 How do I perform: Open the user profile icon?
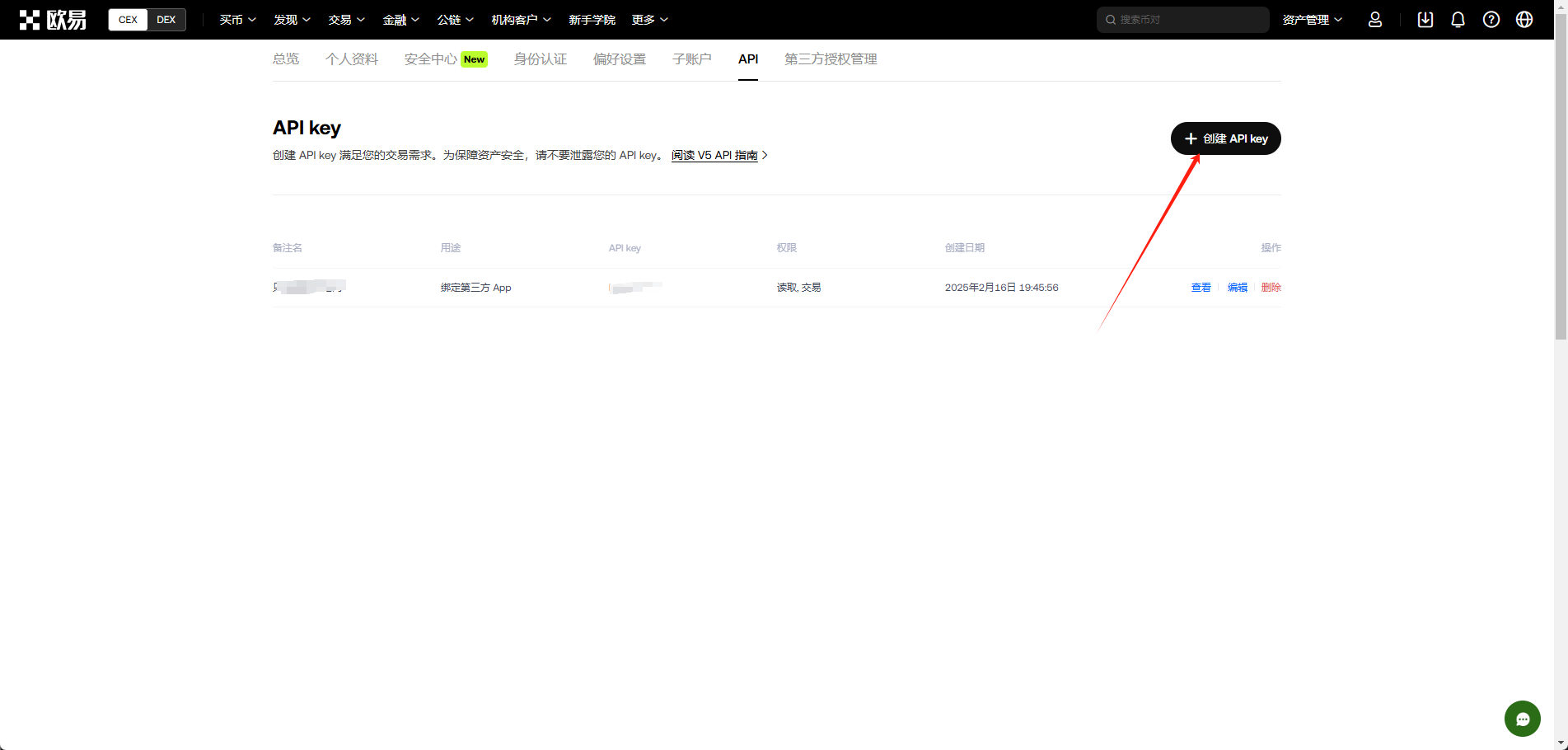(1374, 20)
